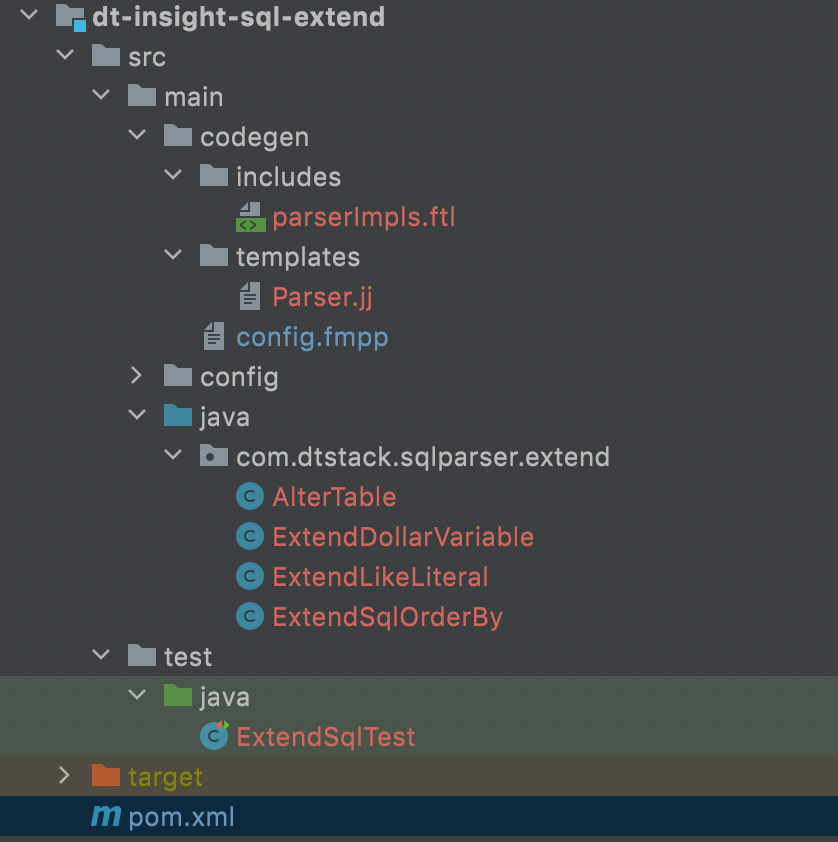Image resolution: width=838 pixels, height=842 pixels.
Task: Click the config folder icon
Action: pyautogui.click(x=178, y=375)
